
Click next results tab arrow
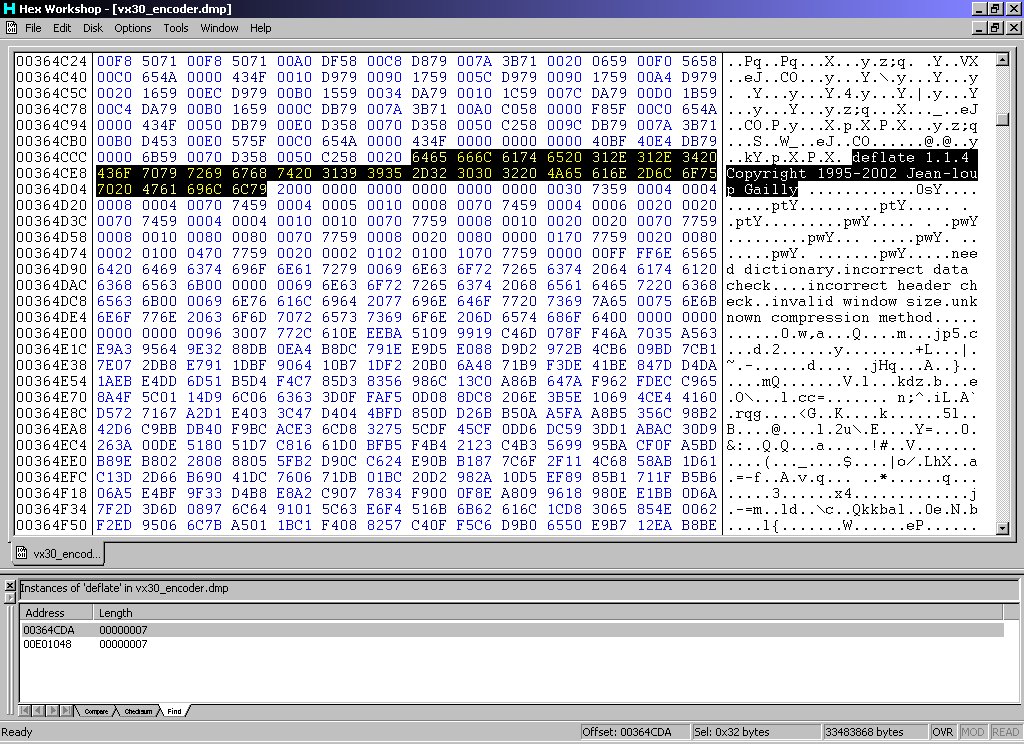[52, 711]
